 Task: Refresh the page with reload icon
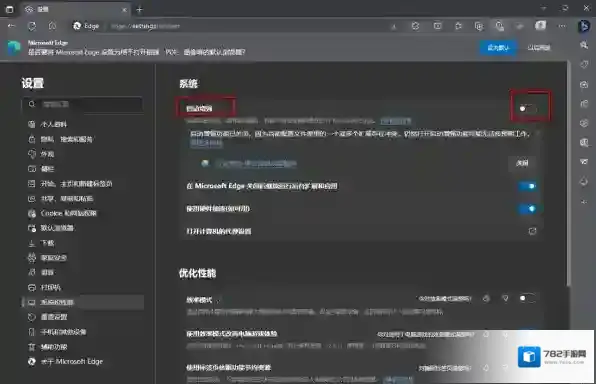tap(32, 26)
